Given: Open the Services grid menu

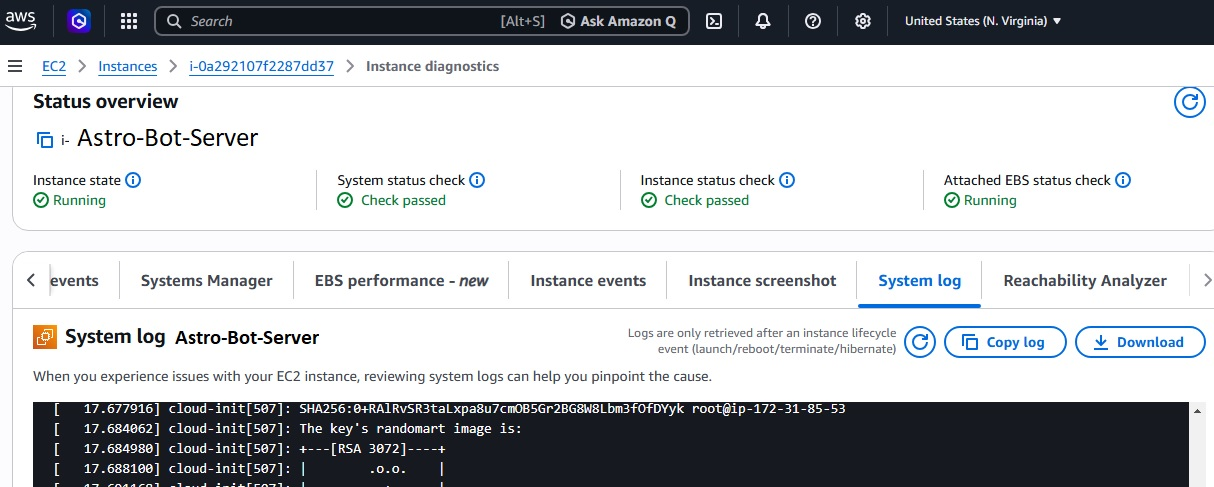Looking at the screenshot, I should (129, 21).
